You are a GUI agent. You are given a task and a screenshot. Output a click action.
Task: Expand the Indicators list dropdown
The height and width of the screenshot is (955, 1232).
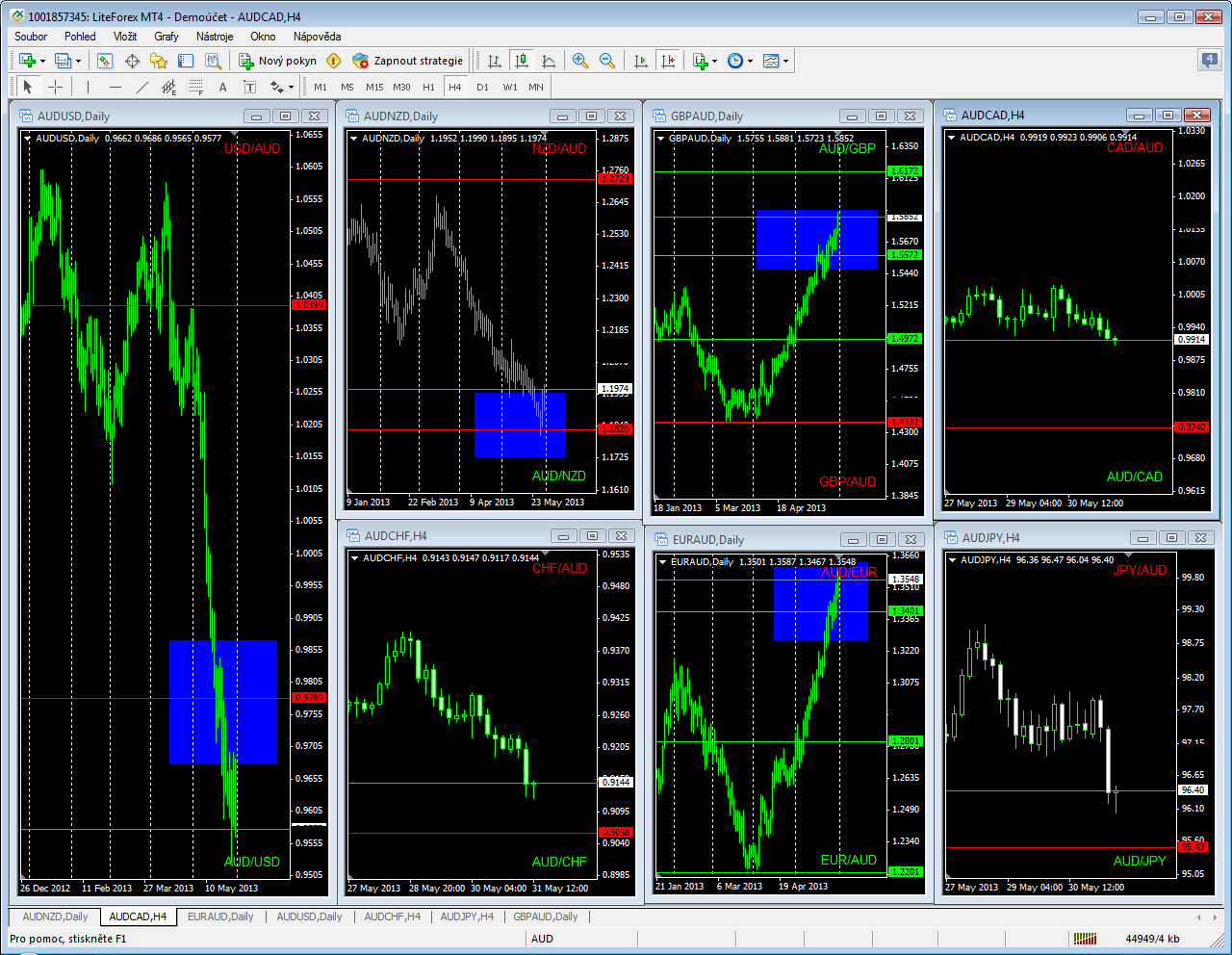pyautogui.click(x=714, y=62)
